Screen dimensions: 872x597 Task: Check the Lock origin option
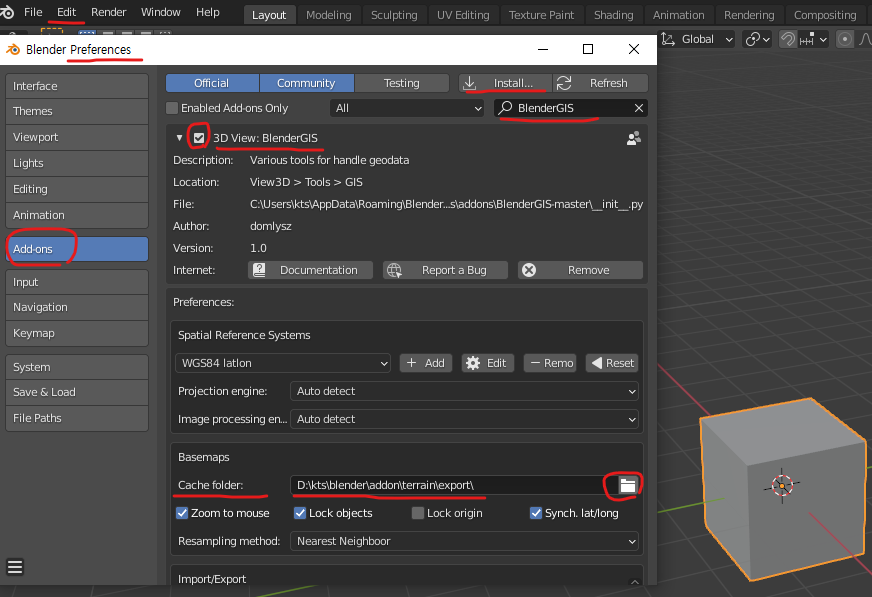point(418,513)
